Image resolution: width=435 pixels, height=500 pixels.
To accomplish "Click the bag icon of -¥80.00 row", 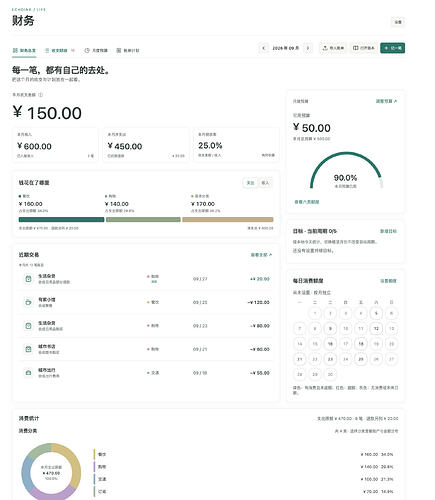I will pyautogui.click(x=28, y=326).
